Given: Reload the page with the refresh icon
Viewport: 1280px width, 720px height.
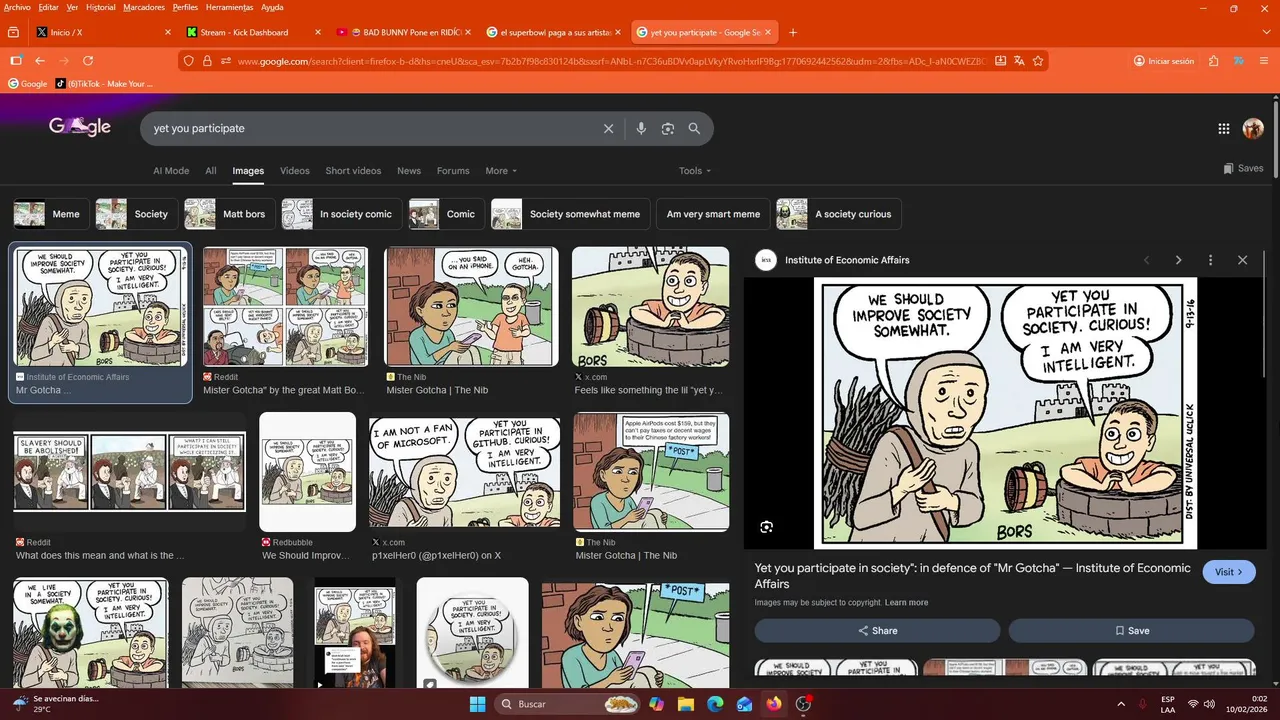Looking at the screenshot, I should (x=88, y=61).
